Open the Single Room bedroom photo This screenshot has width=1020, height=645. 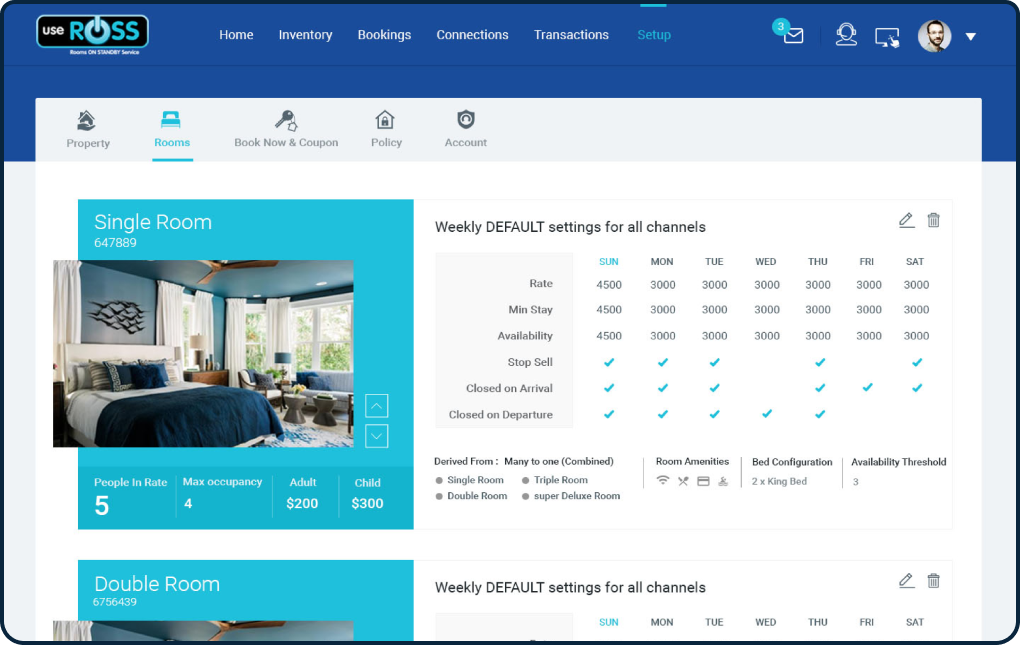tap(203, 354)
